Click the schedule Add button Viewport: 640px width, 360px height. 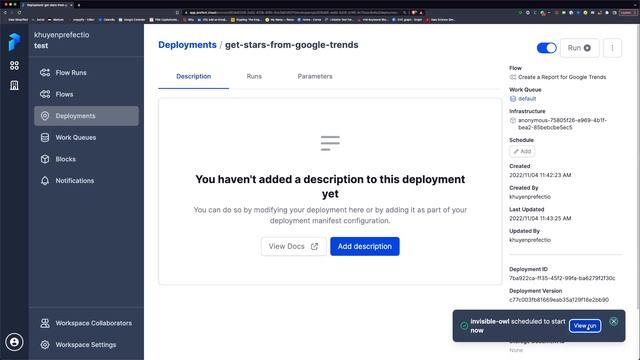pyautogui.click(x=522, y=151)
